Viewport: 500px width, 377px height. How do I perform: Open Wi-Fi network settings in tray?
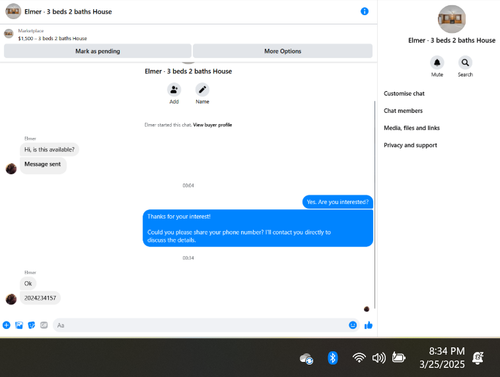(x=359, y=358)
